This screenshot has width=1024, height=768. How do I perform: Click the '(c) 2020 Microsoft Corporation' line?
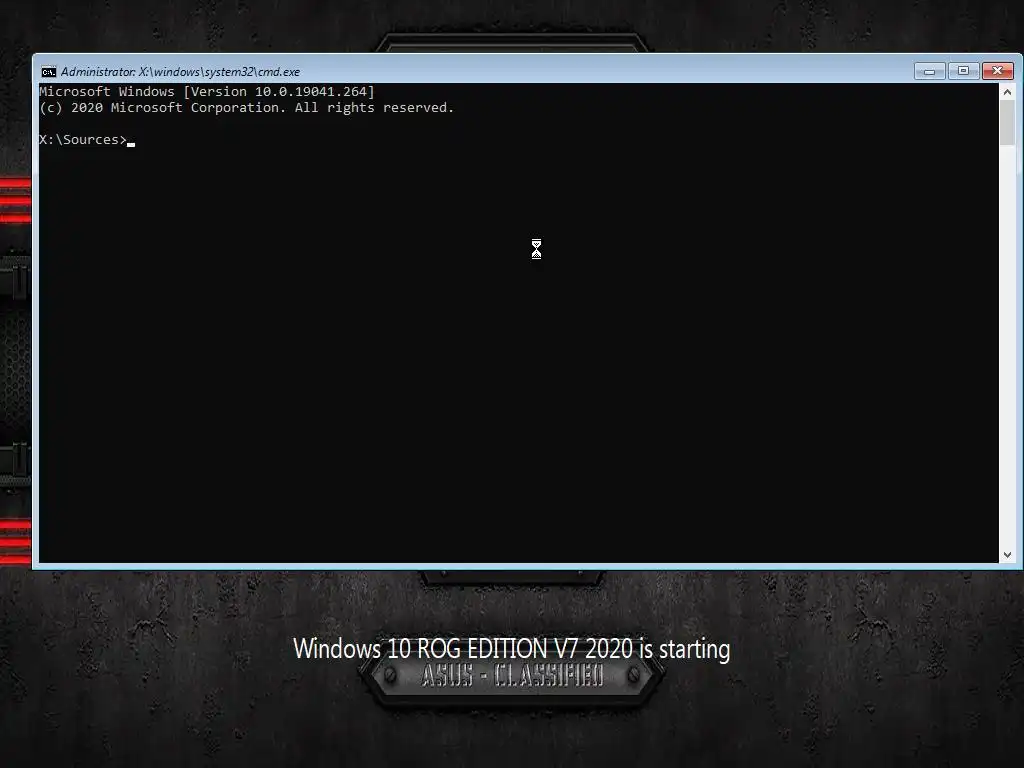pos(246,108)
